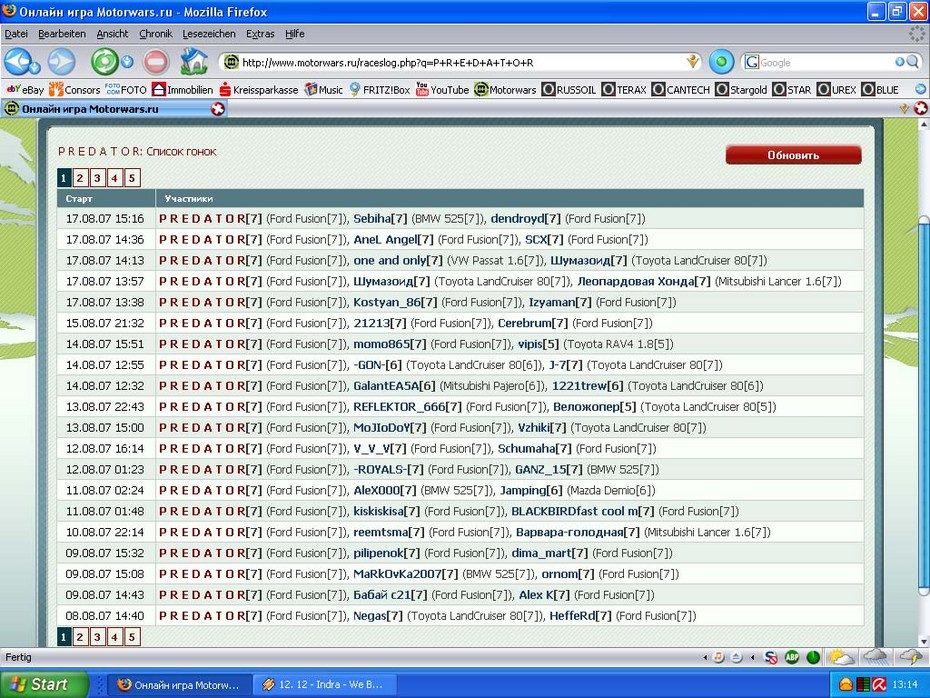
Task: Click the search magnifier icon in Google box
Action: pos(913,62)
